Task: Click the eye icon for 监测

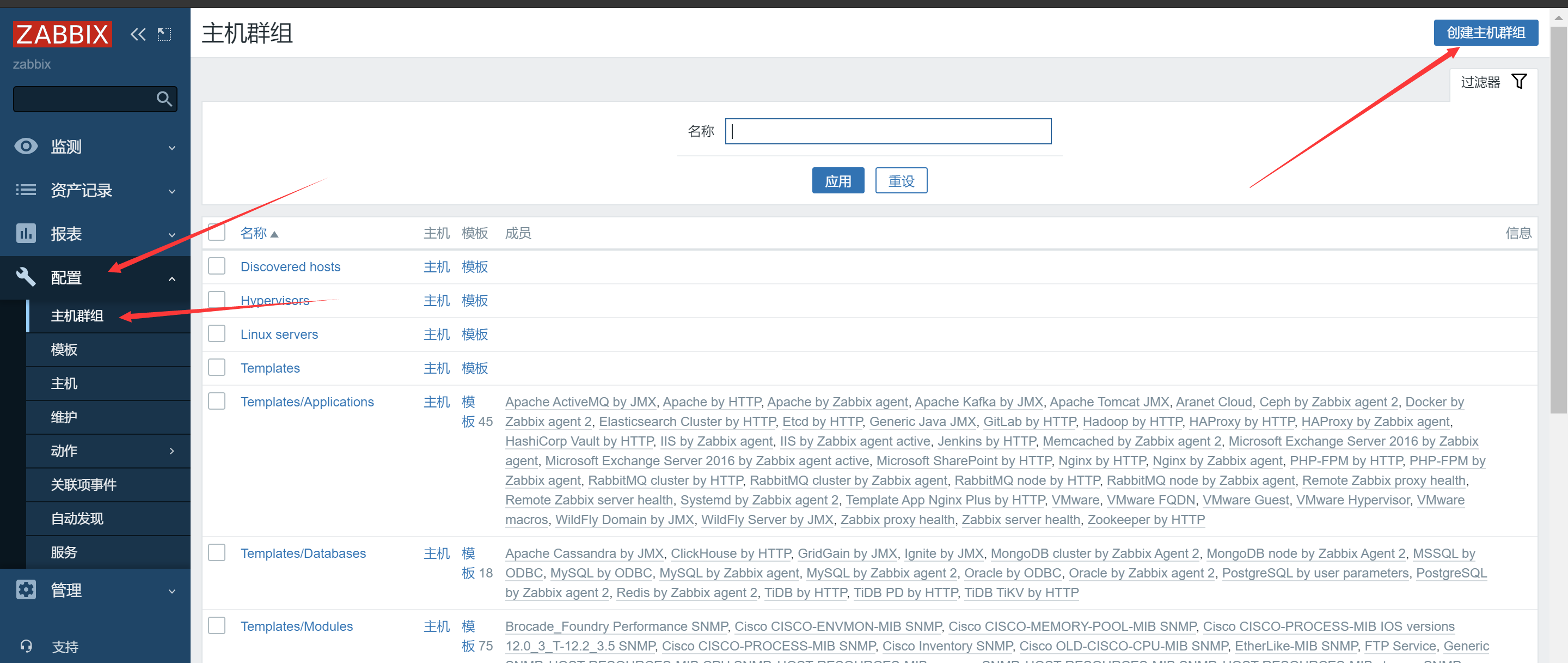Action: pyautogui.click(x=26, y=147)
